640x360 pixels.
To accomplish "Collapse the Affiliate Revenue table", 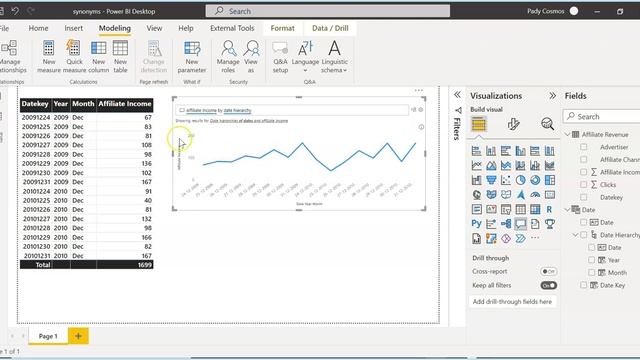I will 567,134.
